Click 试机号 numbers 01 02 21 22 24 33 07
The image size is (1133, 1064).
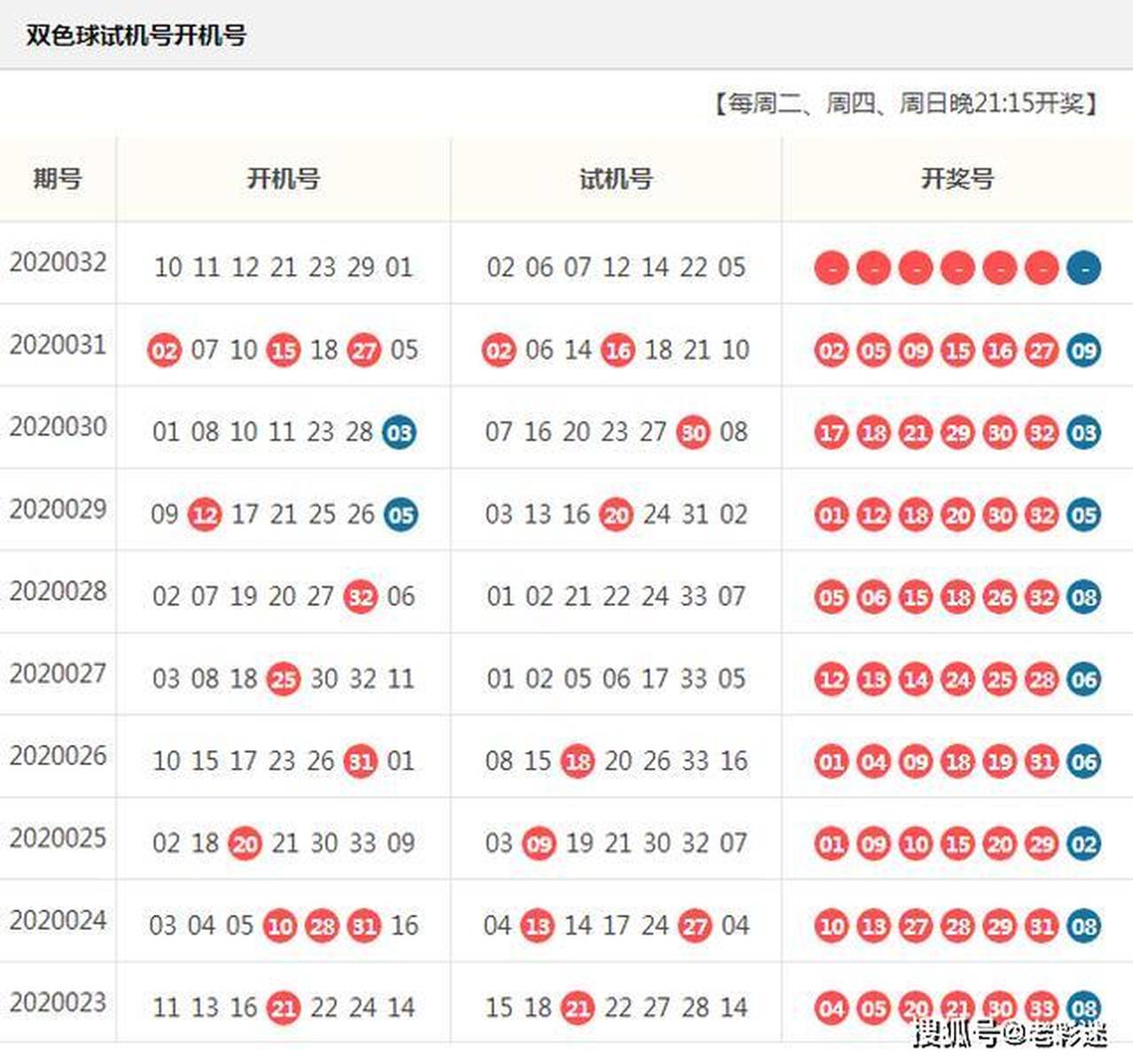point(616,597)
